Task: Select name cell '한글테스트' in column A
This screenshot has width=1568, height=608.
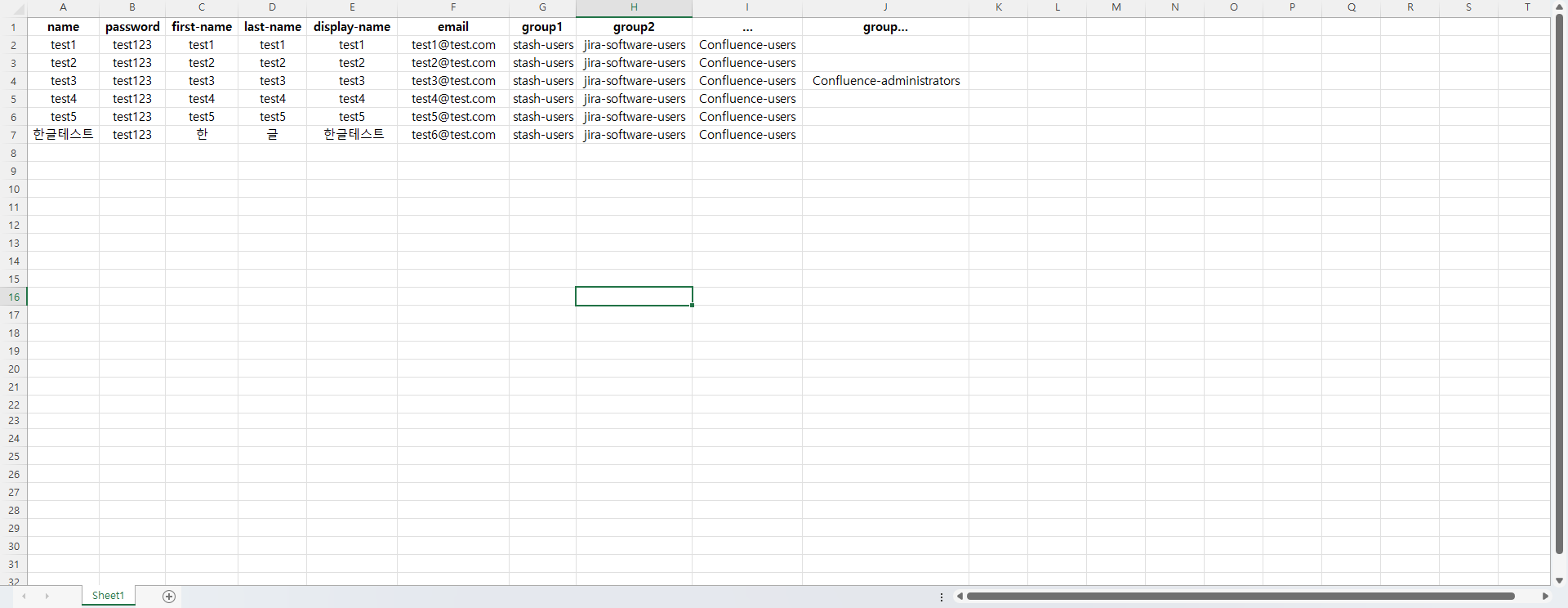Action: pyautogui.click(x=63, y=135)
